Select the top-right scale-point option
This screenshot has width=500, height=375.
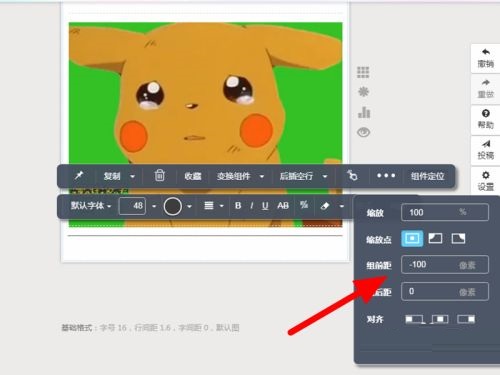[458, 239]
